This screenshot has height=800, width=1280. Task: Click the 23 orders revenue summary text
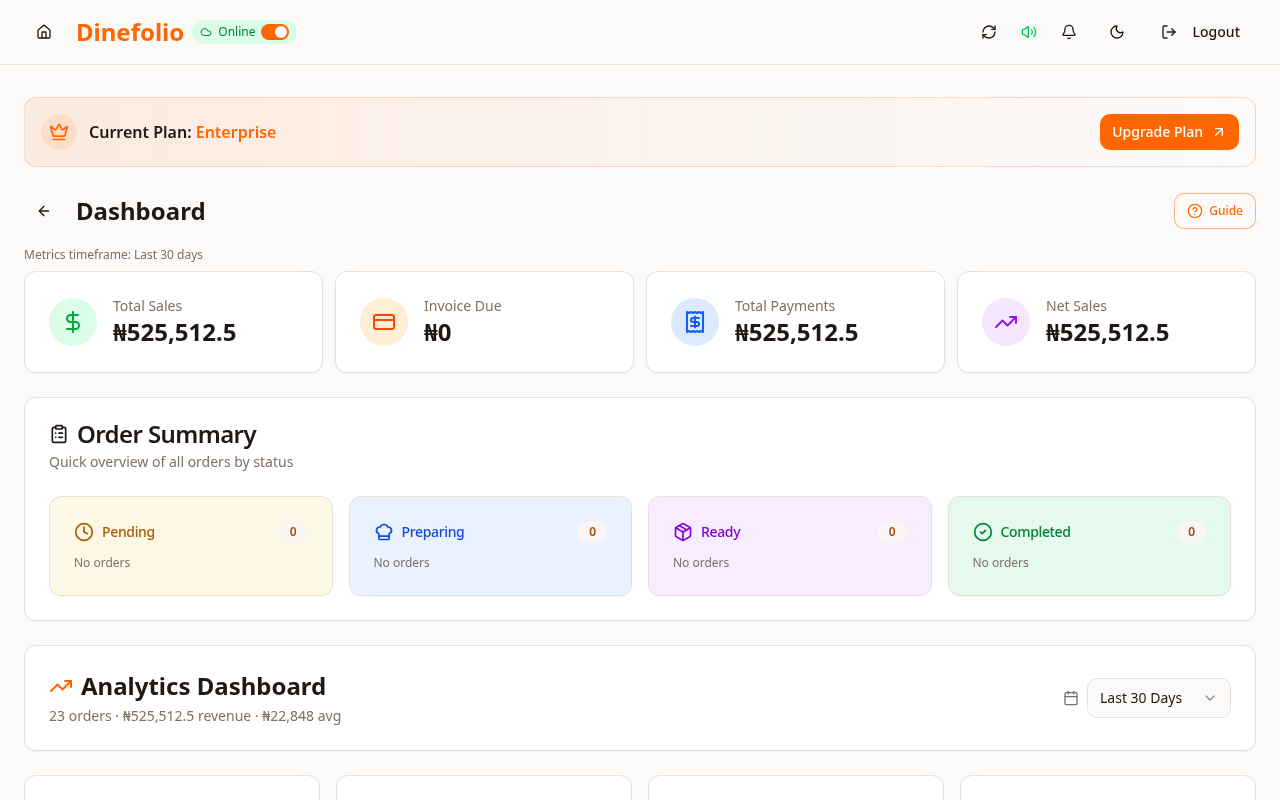point(195,716)
